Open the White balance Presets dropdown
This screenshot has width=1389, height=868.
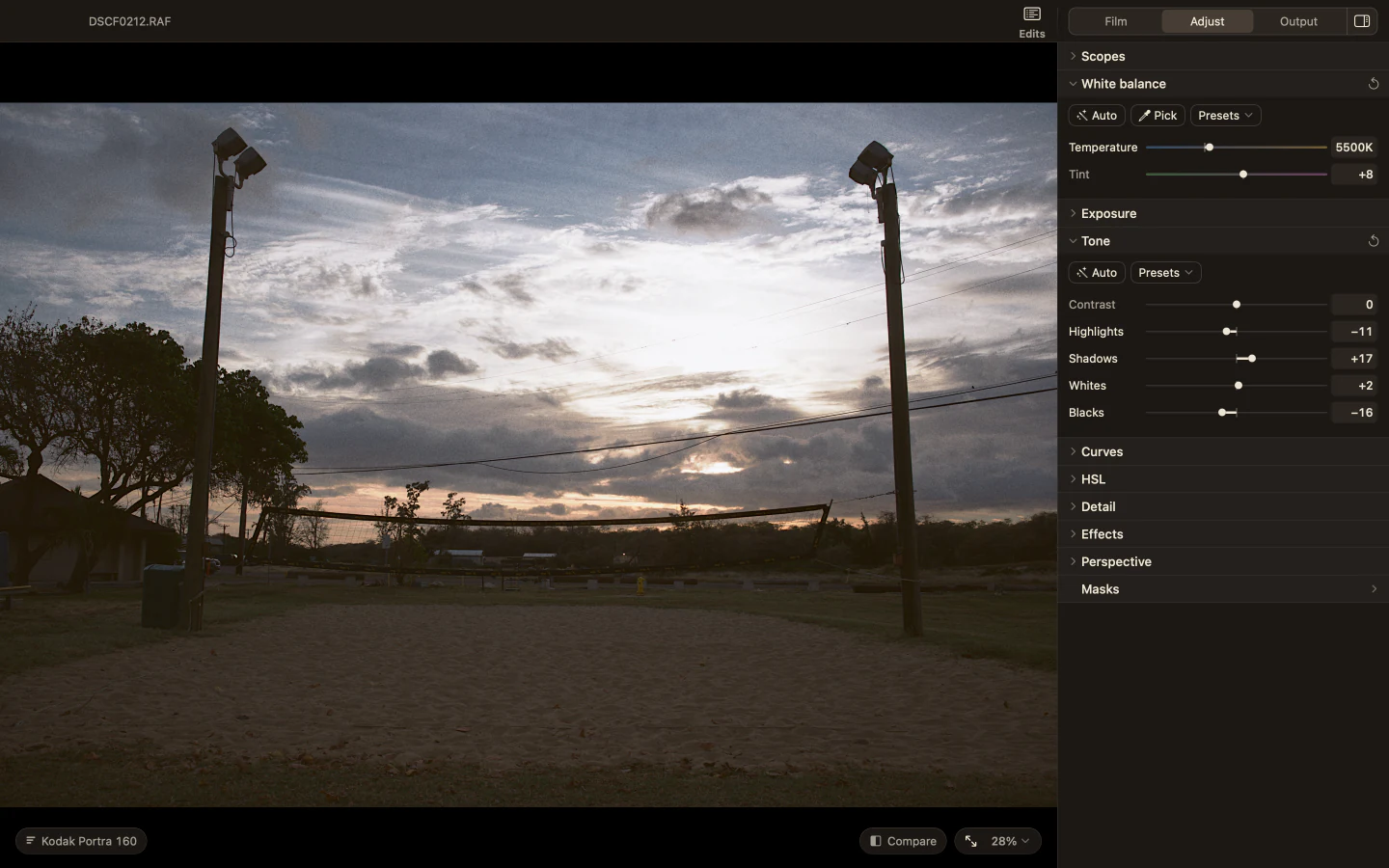[1225, 116]
